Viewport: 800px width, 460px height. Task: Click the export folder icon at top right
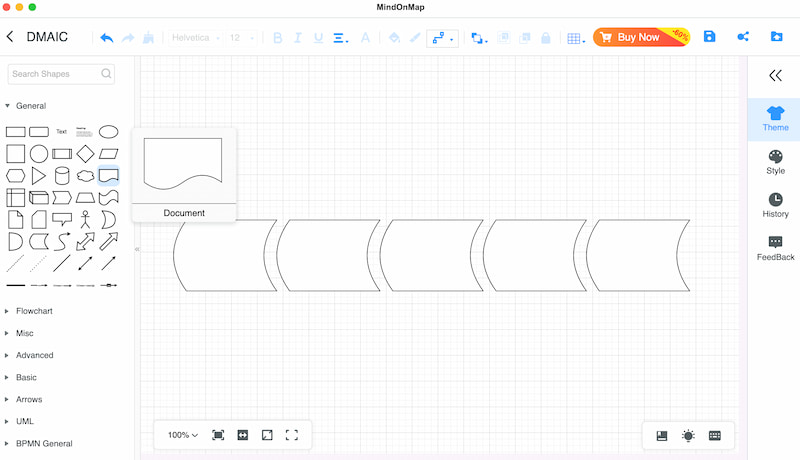[x=777, y=37]
